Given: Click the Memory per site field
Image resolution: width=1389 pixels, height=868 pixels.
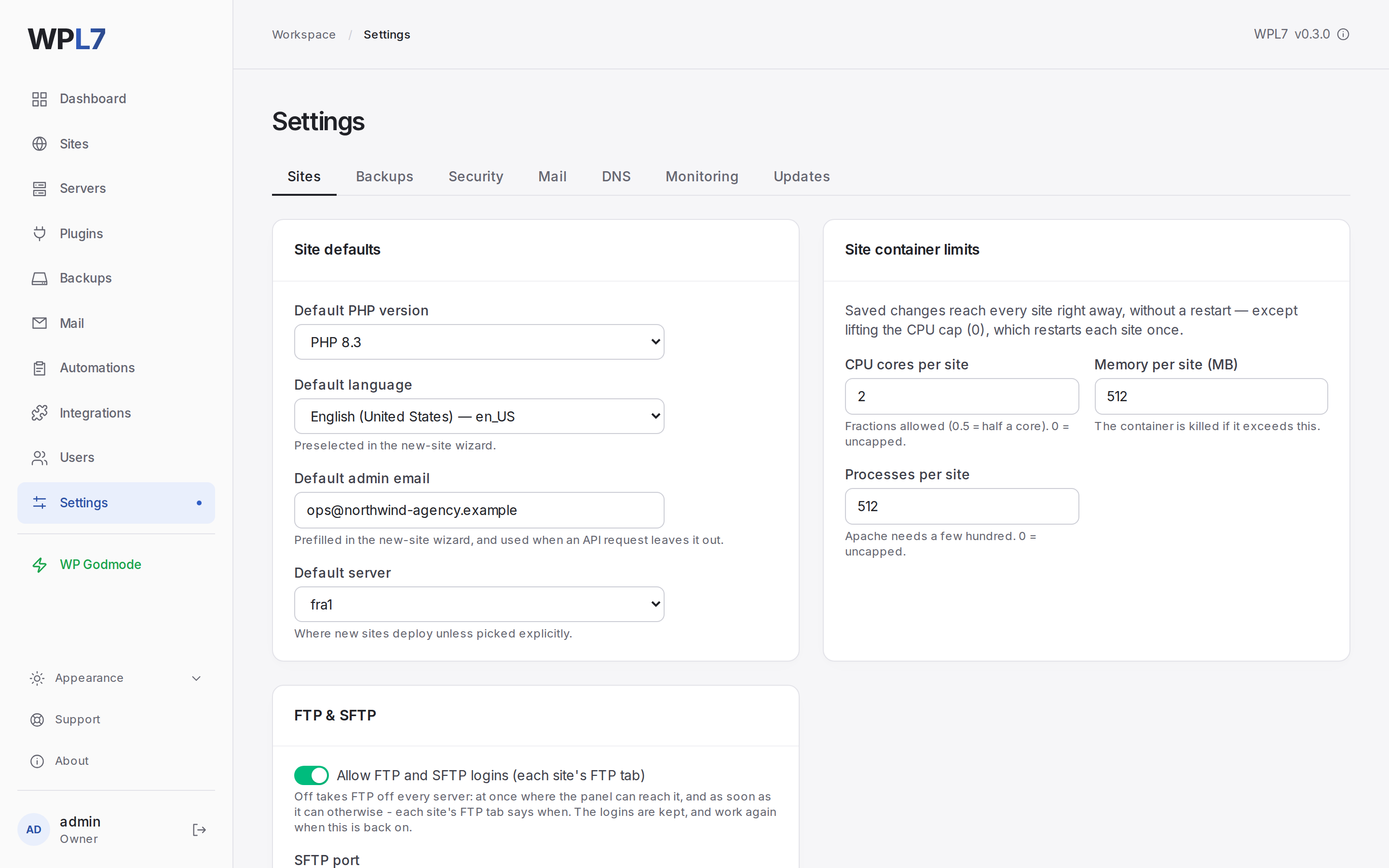Looking at the screenshot, I should click(1211, 396).
